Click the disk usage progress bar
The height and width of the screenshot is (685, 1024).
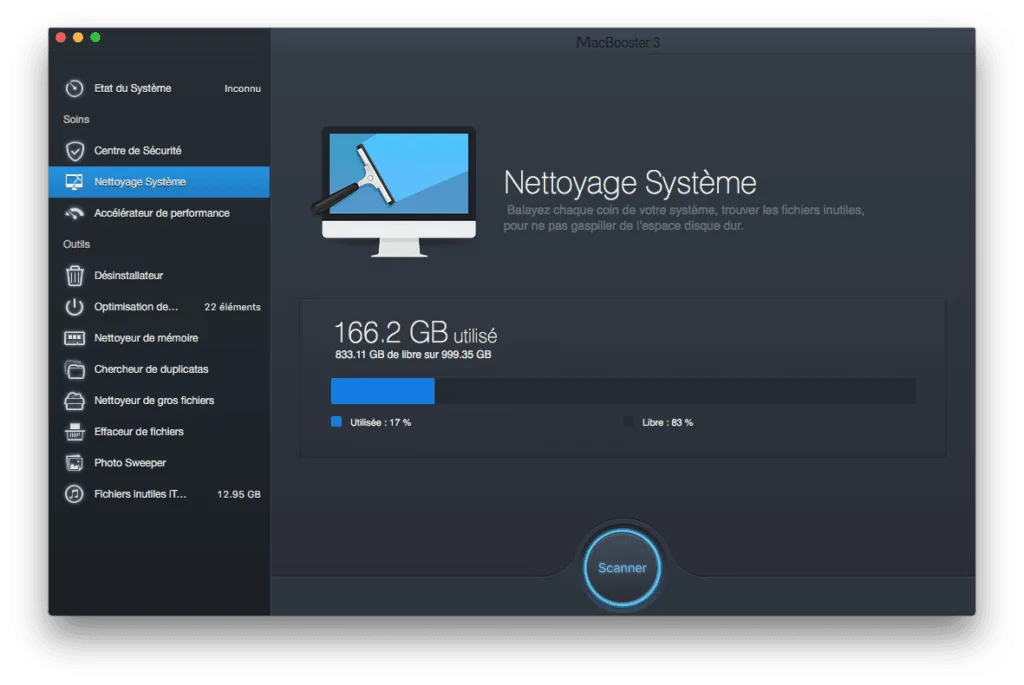622,391
